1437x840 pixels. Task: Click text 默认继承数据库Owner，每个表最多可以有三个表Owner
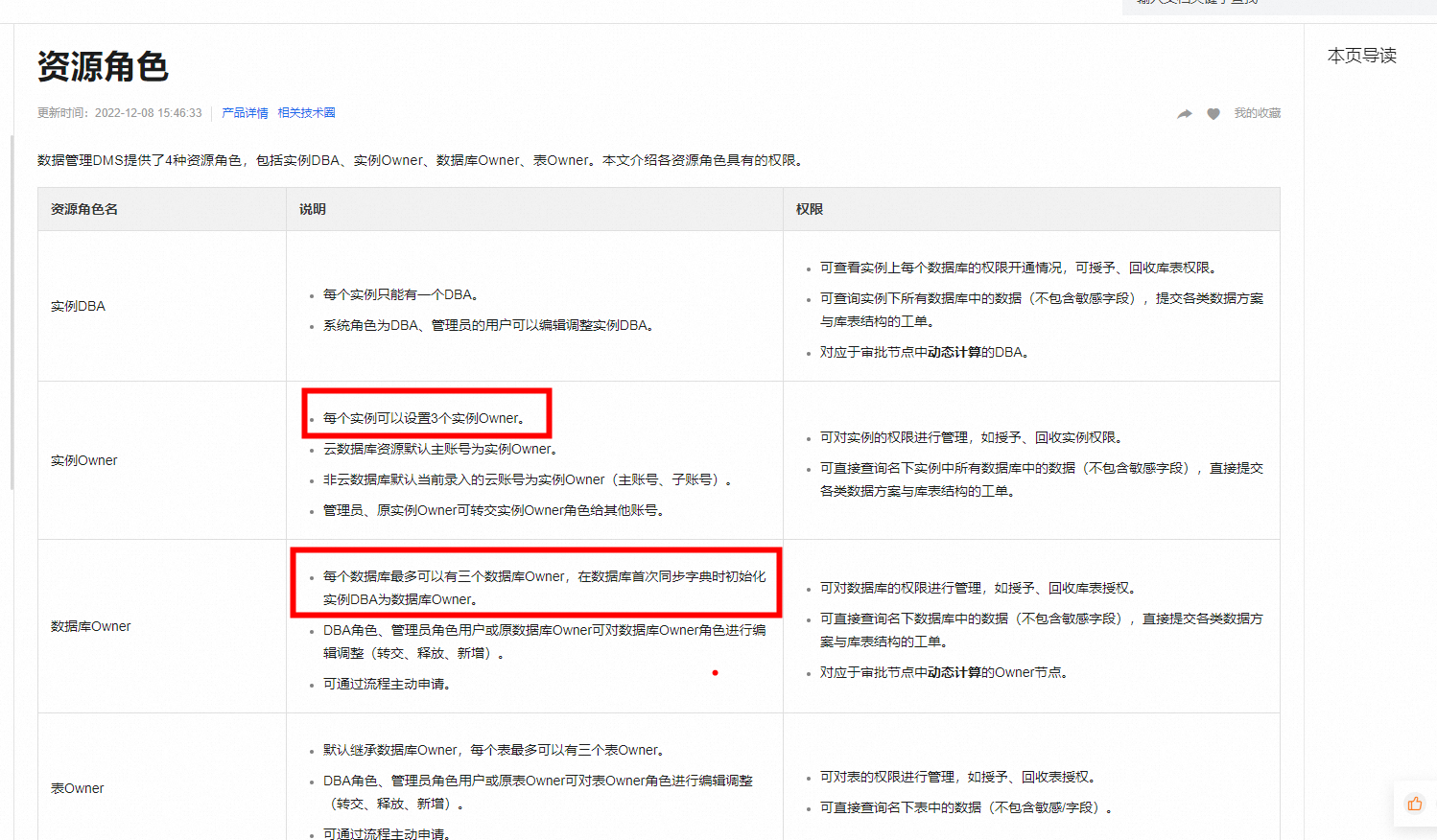click(x=493, y=750)
